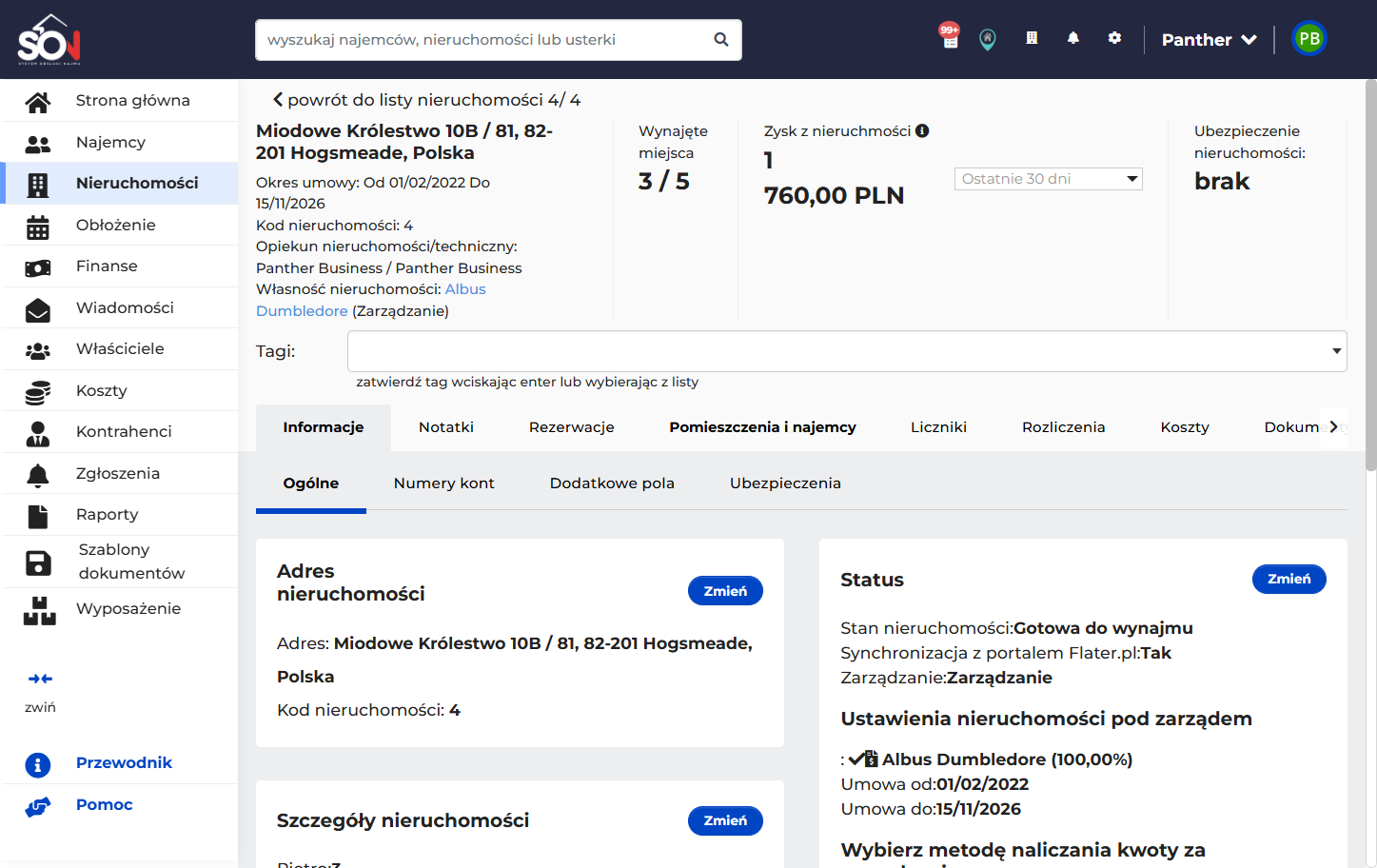
Task: Go to Strona główna home icon
Action: point(38,101)
